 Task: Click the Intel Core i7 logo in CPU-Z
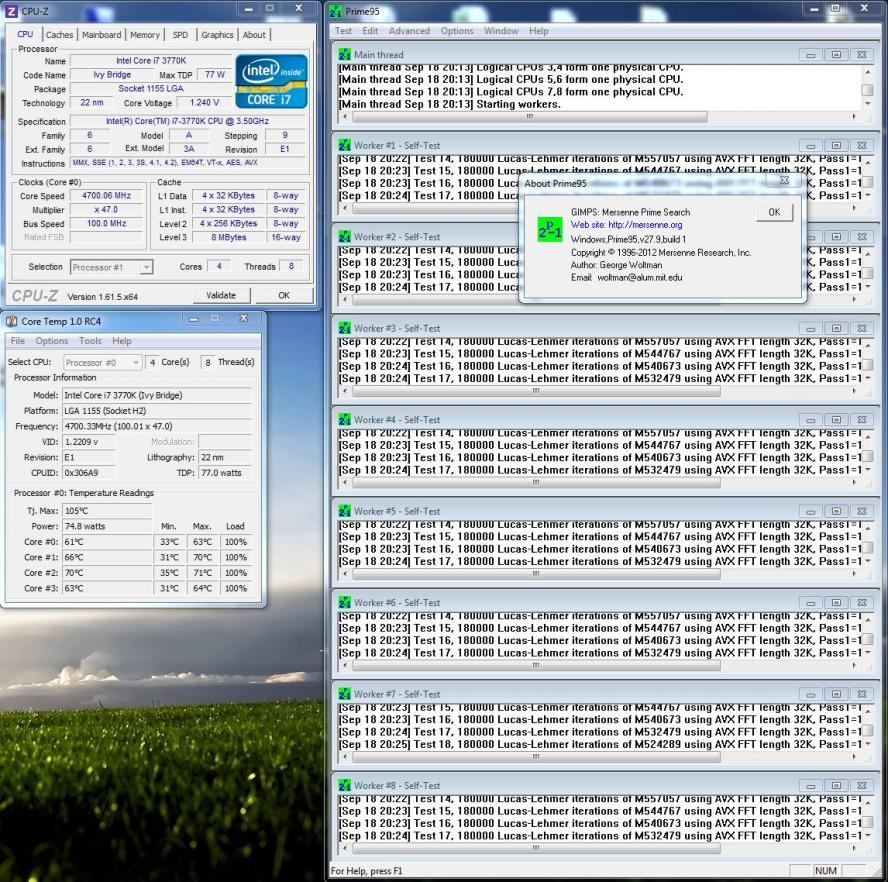271,81
